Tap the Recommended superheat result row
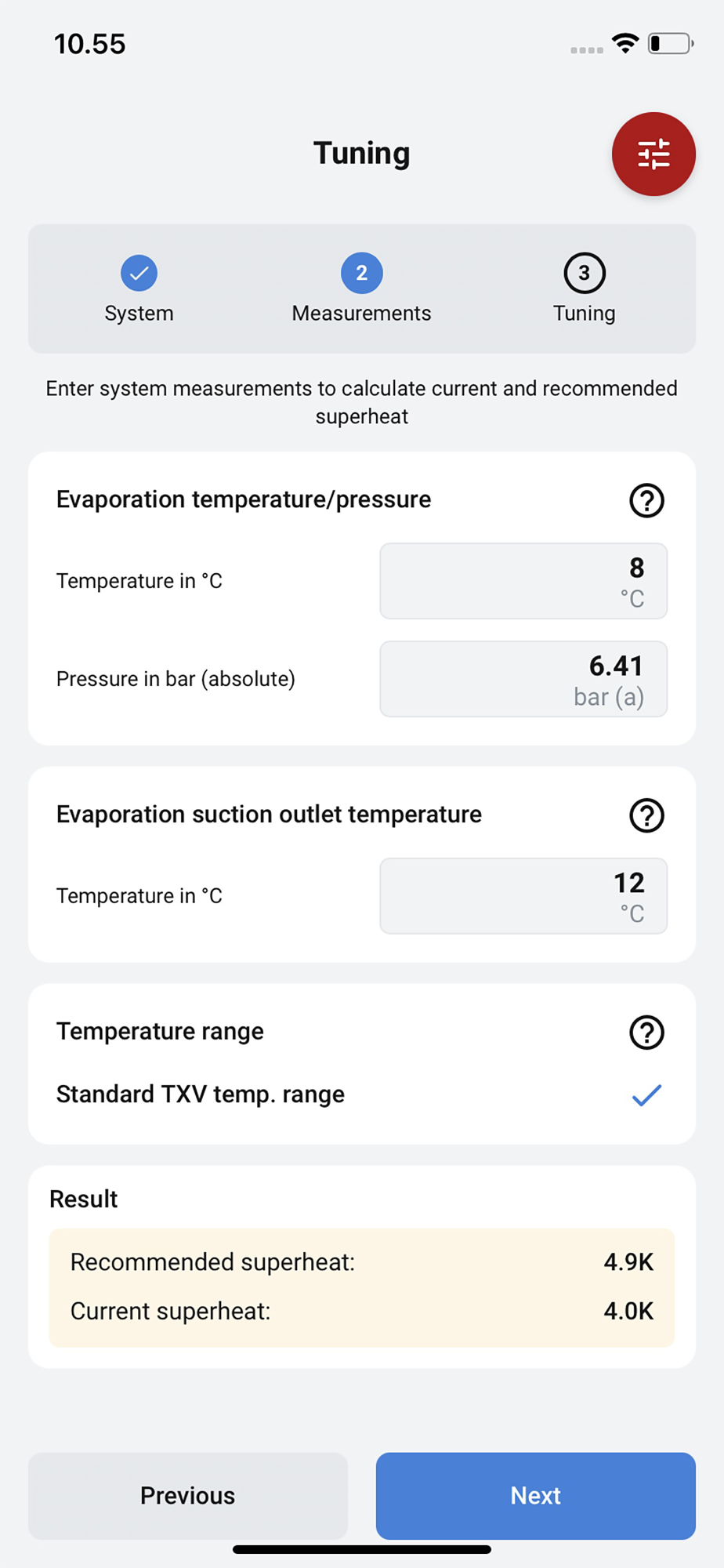 361,1262
